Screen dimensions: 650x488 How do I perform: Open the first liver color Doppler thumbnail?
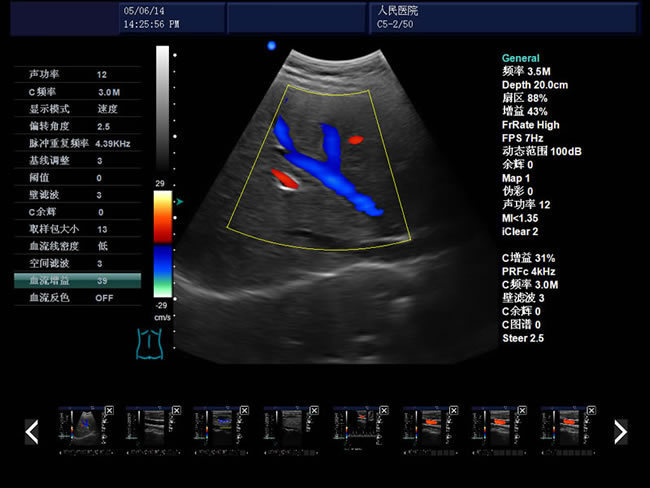click(x=83, y=426)
